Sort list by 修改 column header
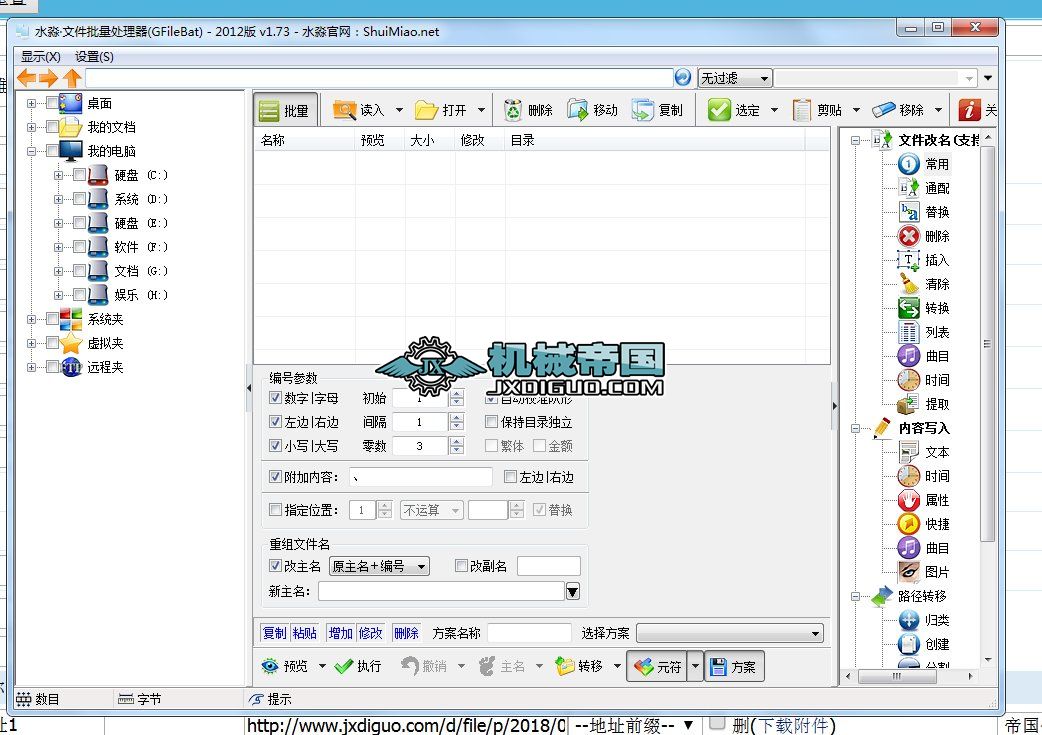The image size is (1042, 735). [480, 140]
